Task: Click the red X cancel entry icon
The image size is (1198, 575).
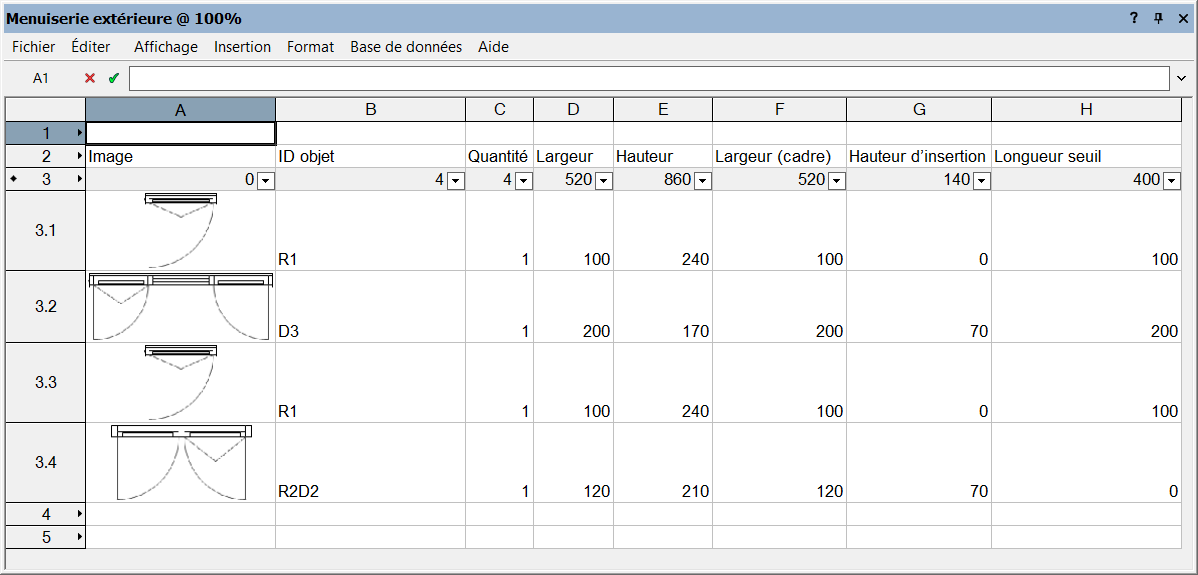Action: (90, 78)
